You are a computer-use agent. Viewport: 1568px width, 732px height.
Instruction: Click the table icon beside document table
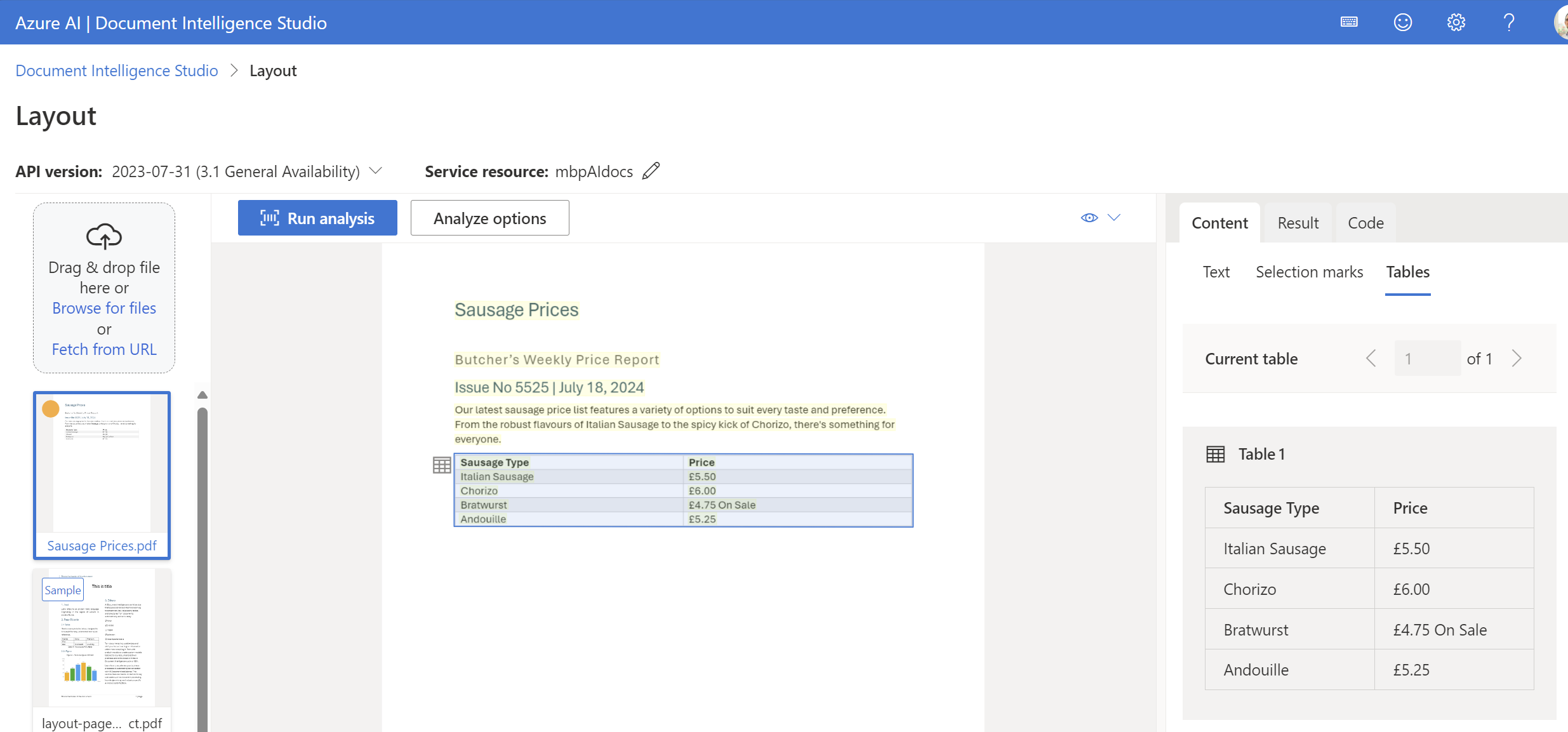pos(442,465)
